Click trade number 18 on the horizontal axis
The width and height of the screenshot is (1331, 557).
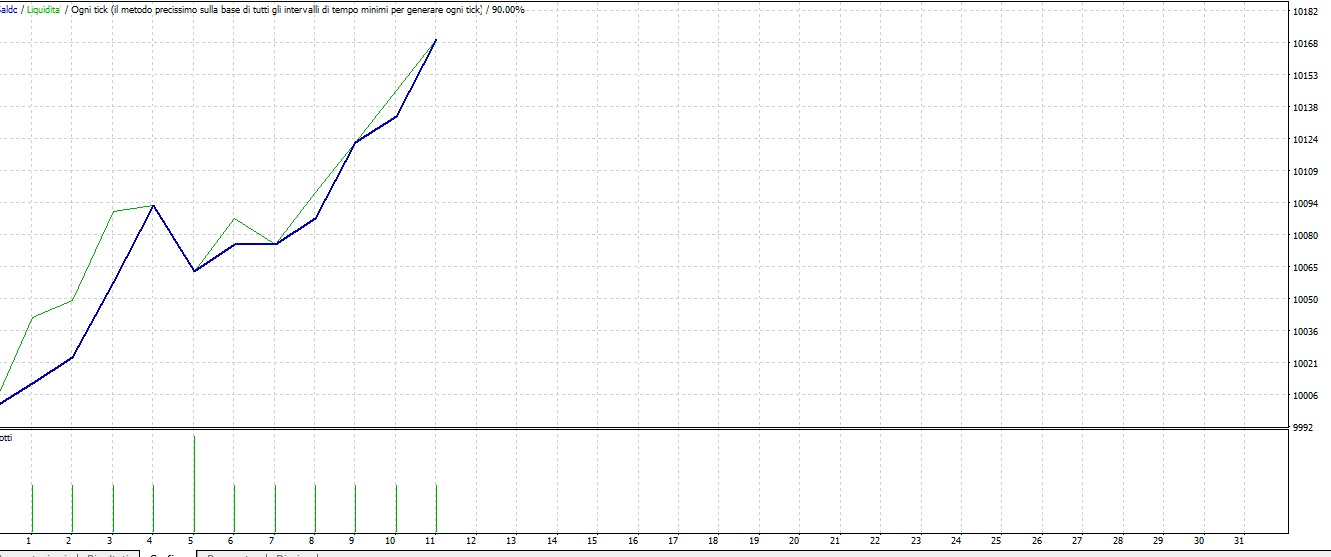[x=713, y=540]
